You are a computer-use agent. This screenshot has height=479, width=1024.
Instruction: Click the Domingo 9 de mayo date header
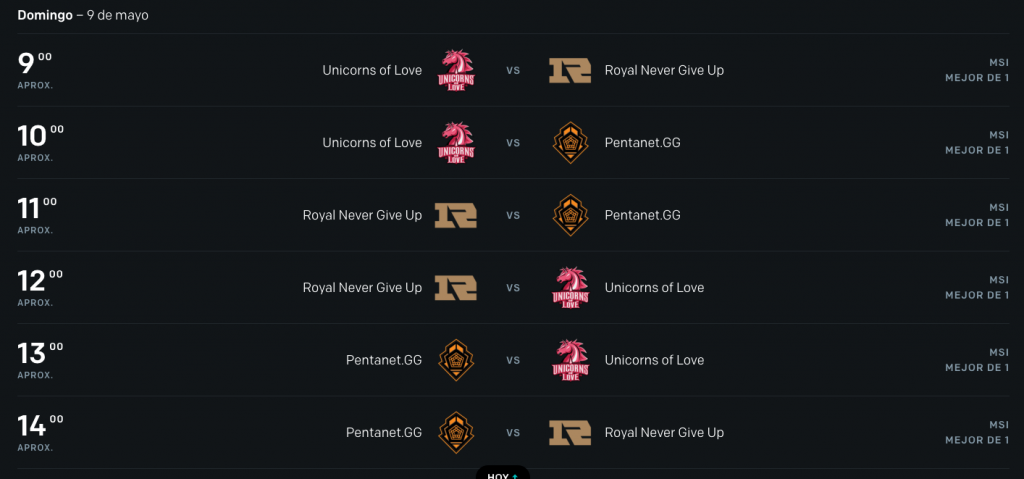point(83,15)
